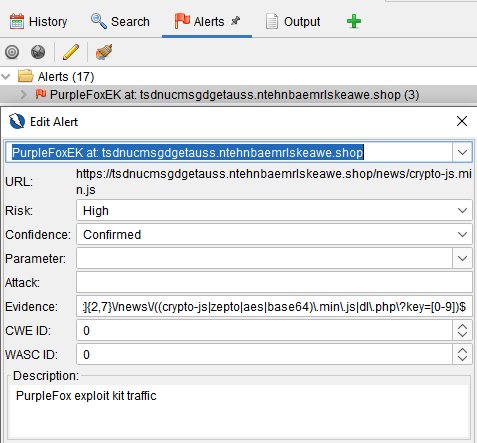Open the Risk dropdown showing High
477x443 pixels.
click(x=274, y=210)
